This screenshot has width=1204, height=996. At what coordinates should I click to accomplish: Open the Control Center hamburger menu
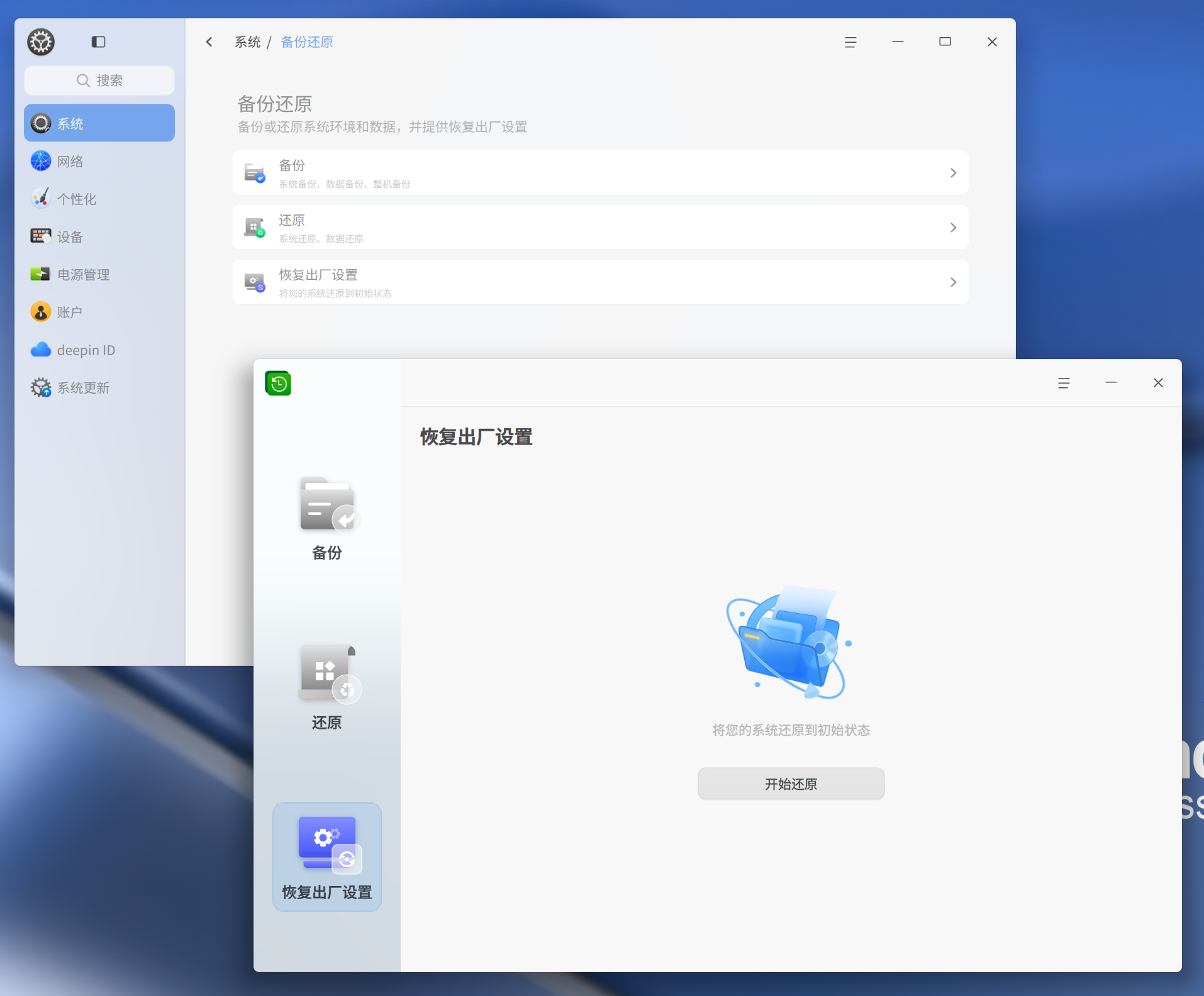(850, 42)
